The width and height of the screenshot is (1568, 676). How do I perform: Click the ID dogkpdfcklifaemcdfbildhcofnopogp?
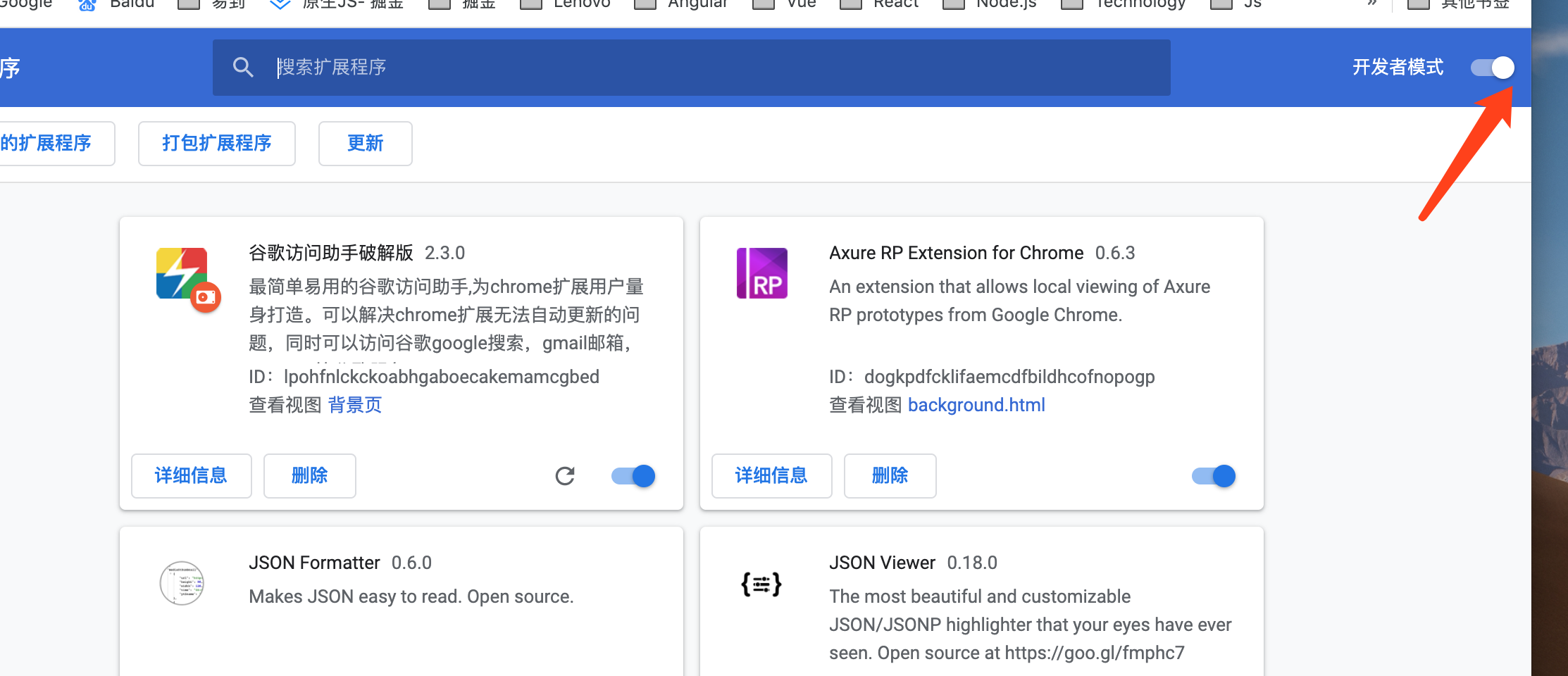(x=1009, y=377)
